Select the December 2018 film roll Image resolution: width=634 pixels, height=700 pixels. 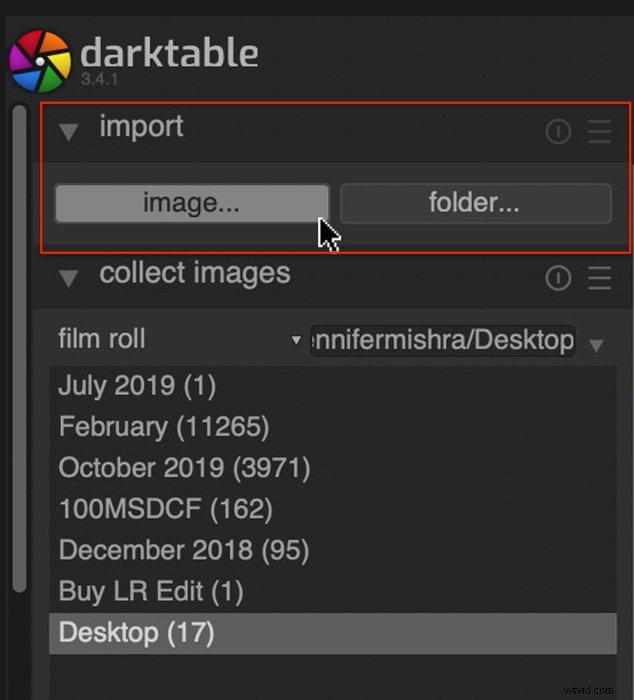click(x=333, y=550)
